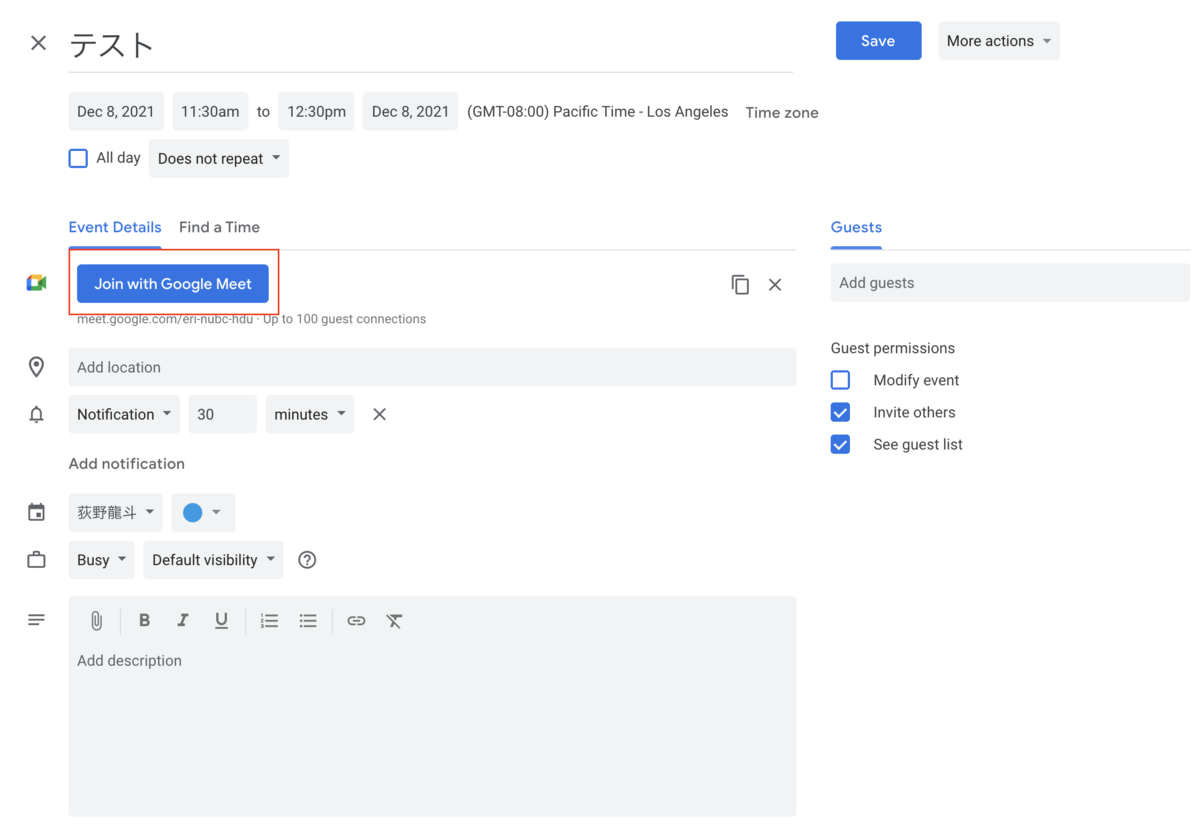Select the Guests tab
Screen dimensions: 1200x837
856,227
